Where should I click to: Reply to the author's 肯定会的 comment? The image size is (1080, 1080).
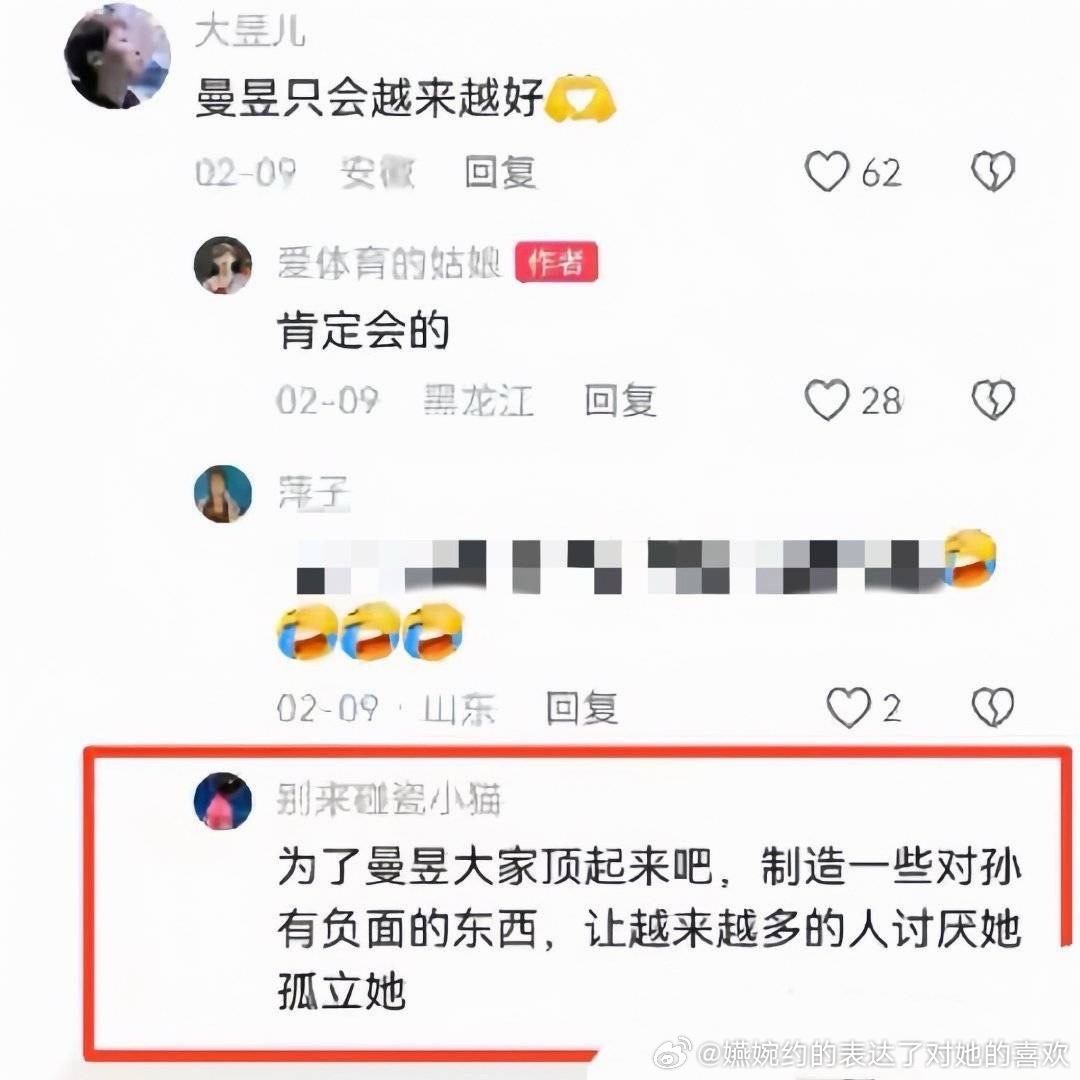(620, 400)
